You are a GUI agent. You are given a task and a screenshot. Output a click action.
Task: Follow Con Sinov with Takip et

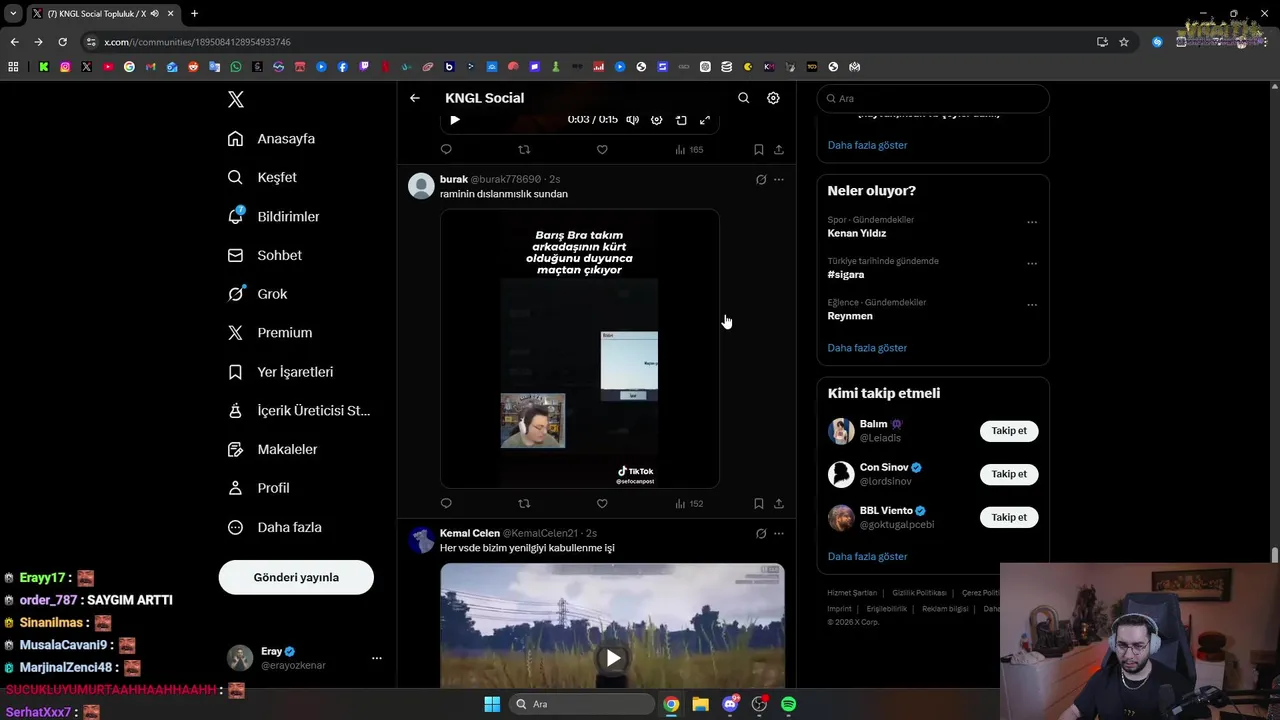click(x=1009, y=474)
